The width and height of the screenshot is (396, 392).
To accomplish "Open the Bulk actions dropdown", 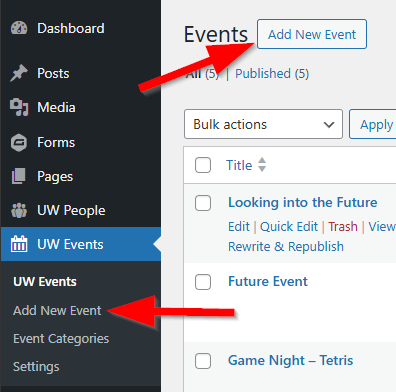I will (x=263, y=124).
